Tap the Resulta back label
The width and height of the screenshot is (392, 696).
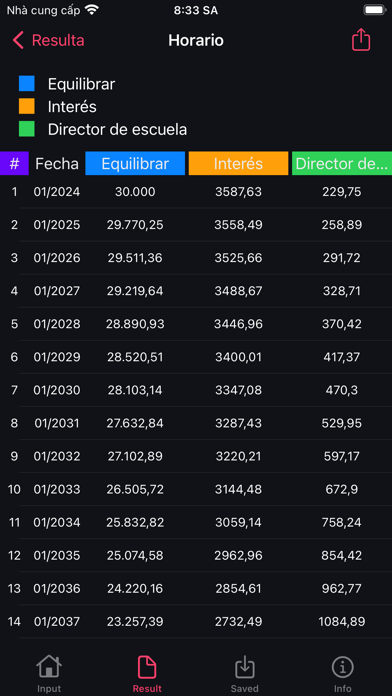(58, 40)
